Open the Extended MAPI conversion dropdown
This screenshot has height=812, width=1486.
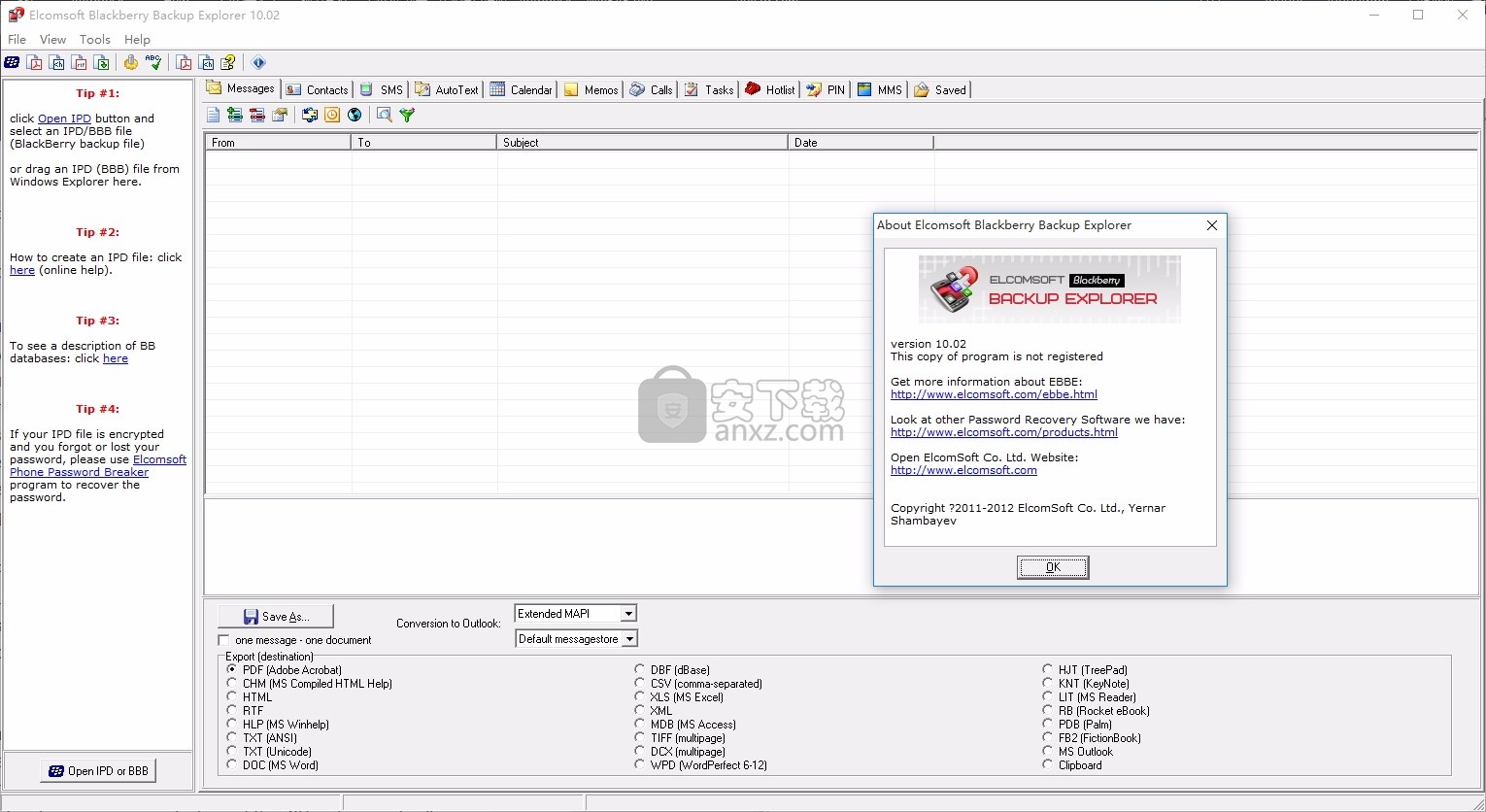[x=628, y=614]
